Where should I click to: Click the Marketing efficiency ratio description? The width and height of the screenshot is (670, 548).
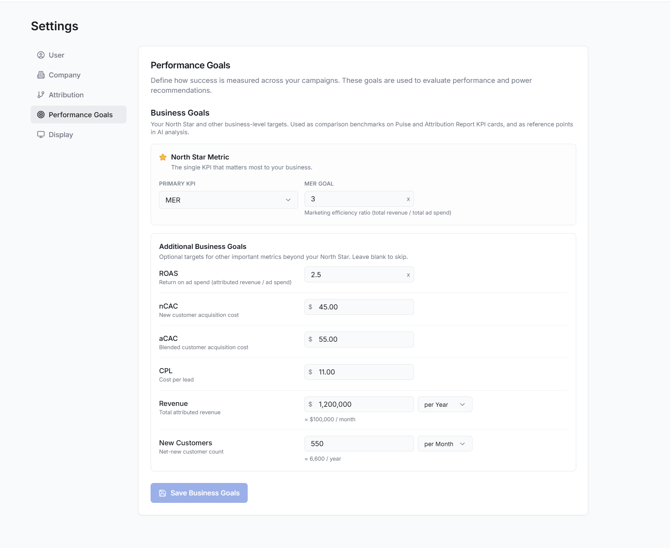378,212
